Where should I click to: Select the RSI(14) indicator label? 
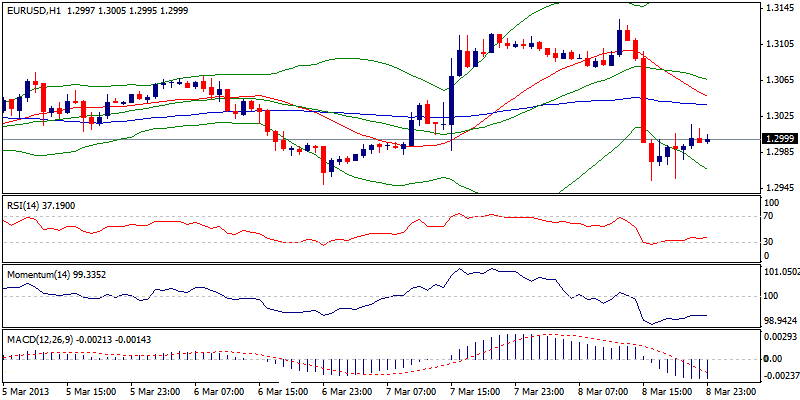point(24,205)
